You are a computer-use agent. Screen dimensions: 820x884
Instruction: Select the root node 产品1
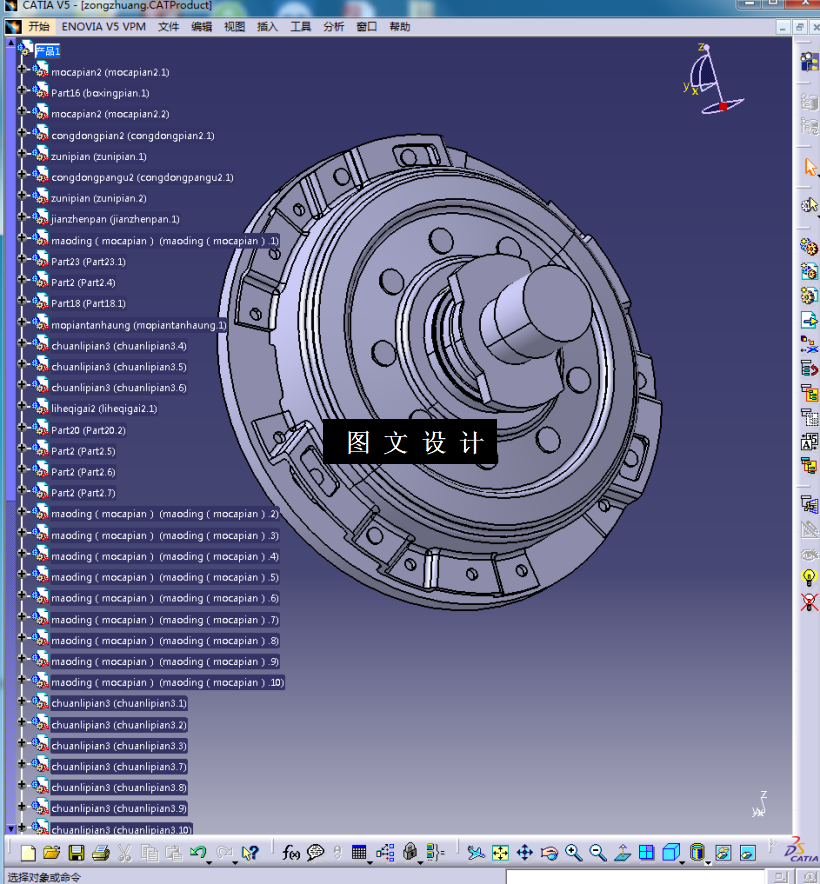point(47,51)
